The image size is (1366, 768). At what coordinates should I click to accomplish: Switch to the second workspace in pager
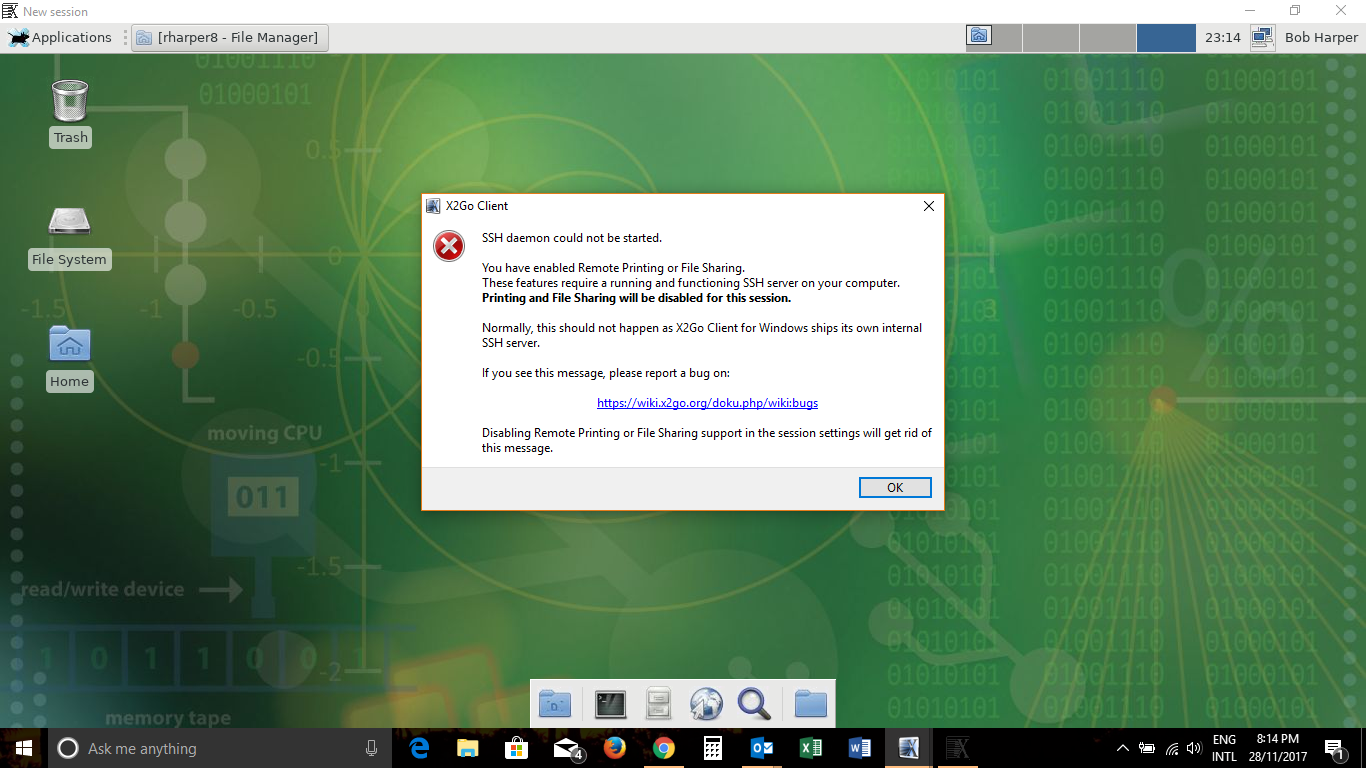point(1051,38)
